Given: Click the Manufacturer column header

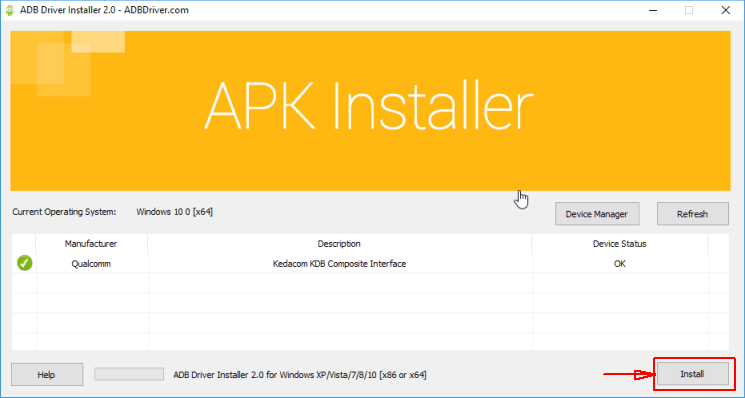Looking at the screenshot, I should coord(91,244).
